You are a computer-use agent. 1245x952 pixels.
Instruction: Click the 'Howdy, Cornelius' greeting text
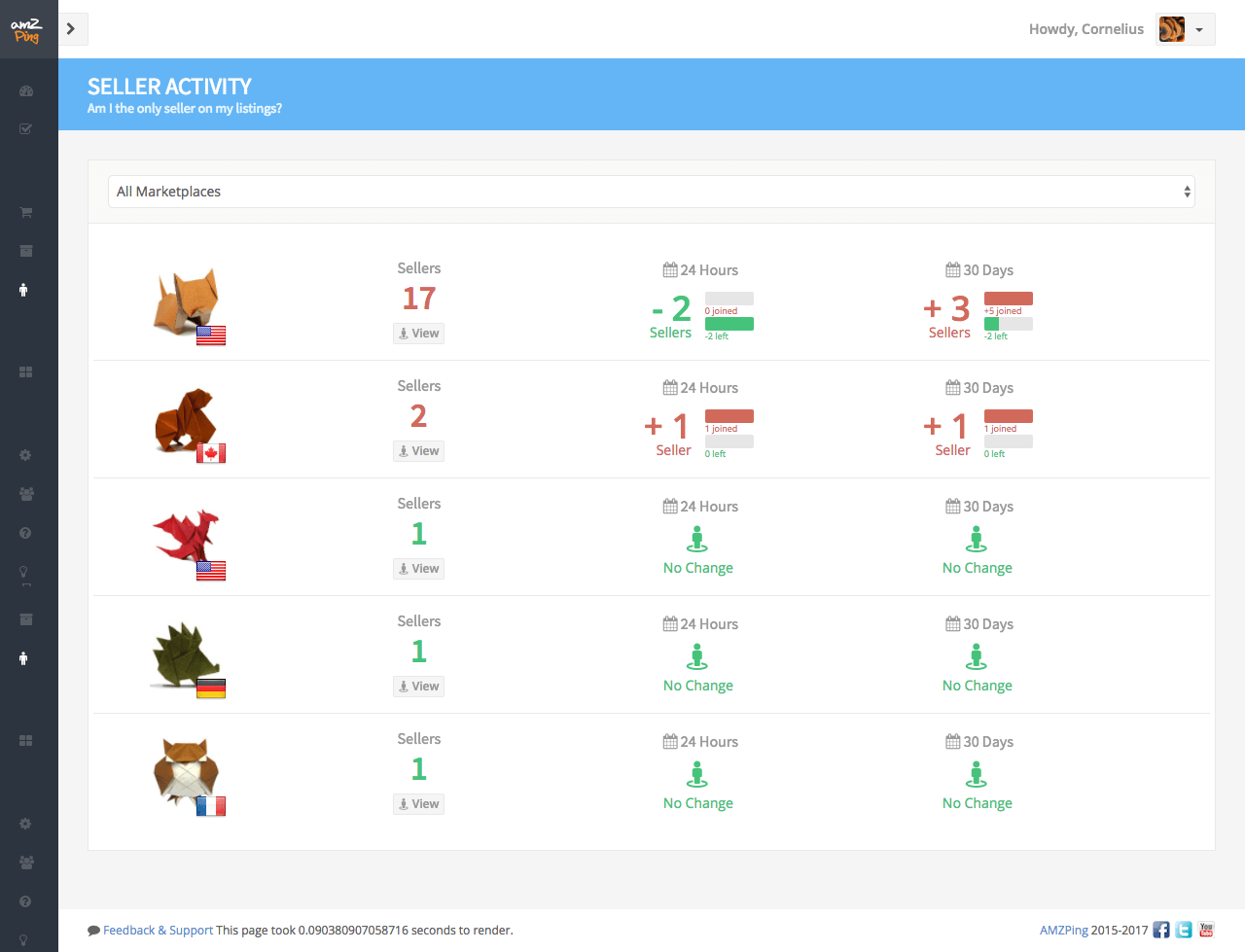click(1086, 29)
